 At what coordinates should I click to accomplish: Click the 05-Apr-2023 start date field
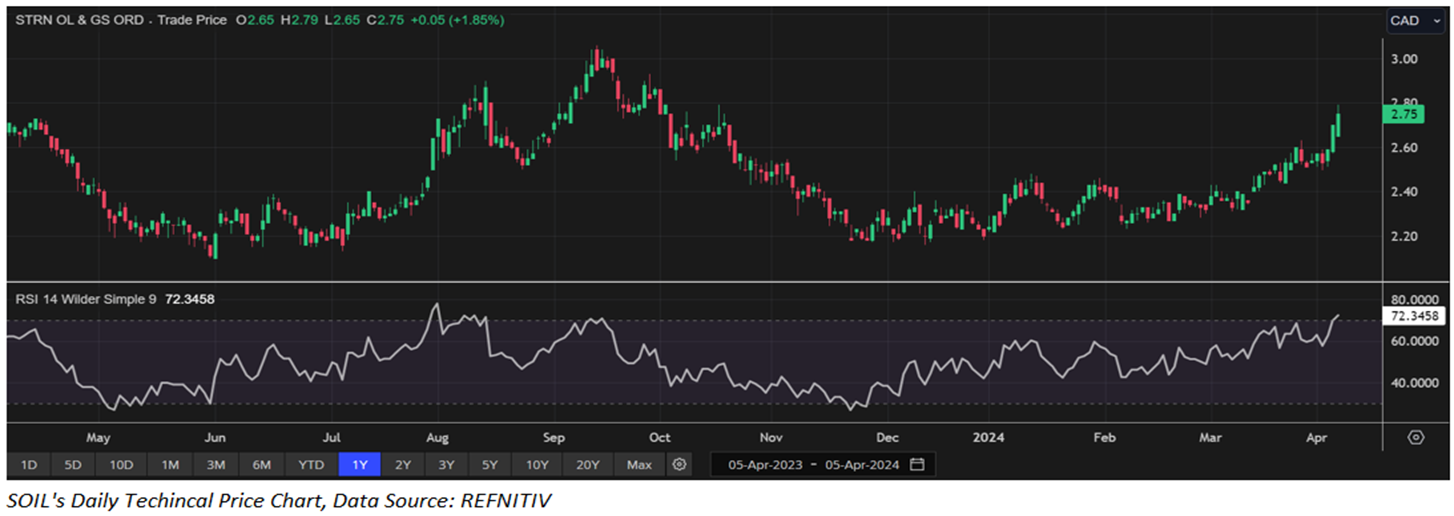[x=763, y=464]
